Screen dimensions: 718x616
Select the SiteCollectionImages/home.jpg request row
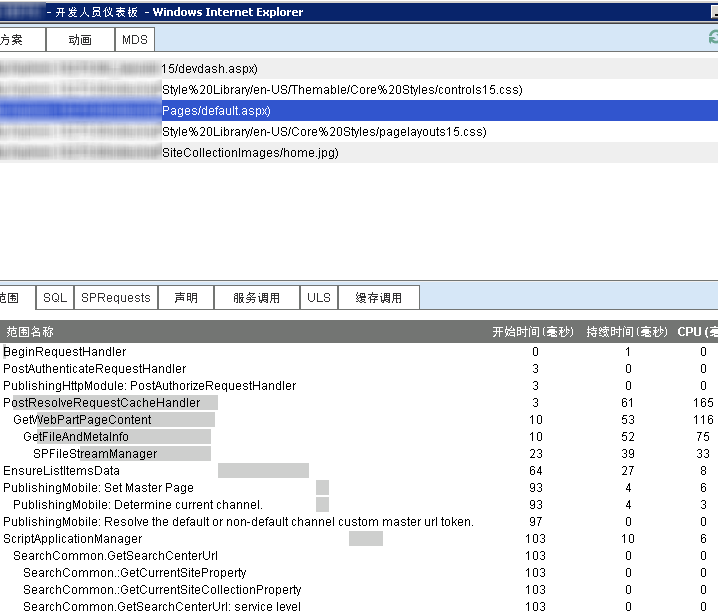click(x=359, y=153)
